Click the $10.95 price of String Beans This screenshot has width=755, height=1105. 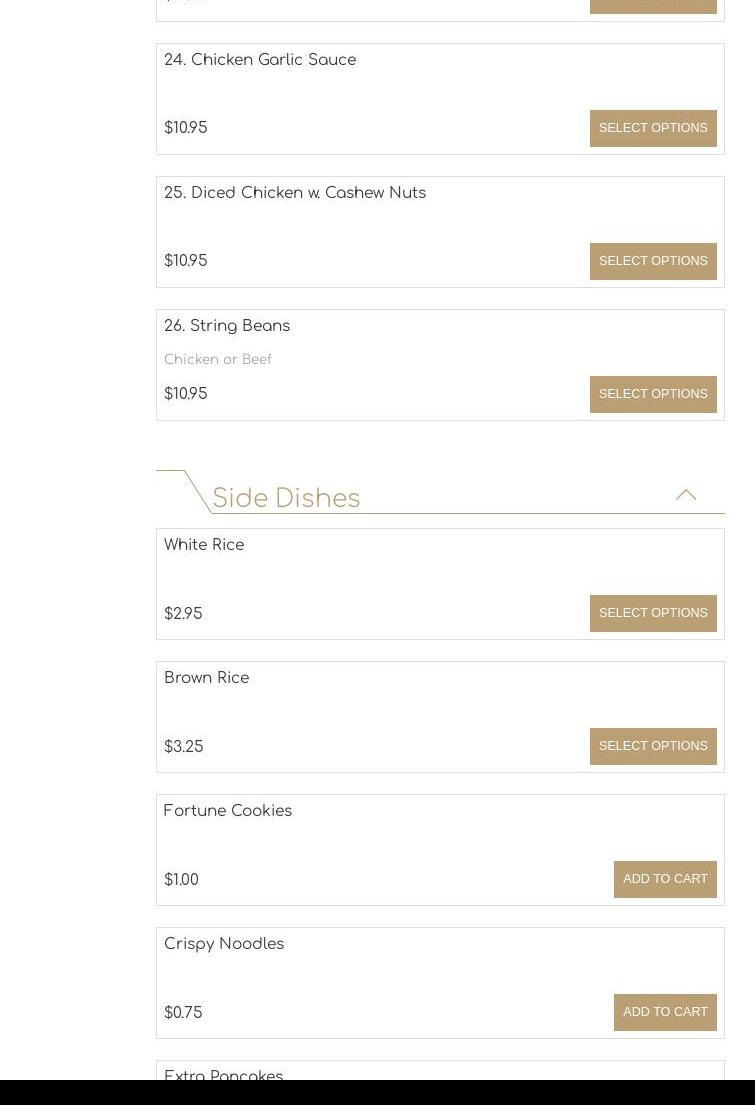[x=186, y=394]
